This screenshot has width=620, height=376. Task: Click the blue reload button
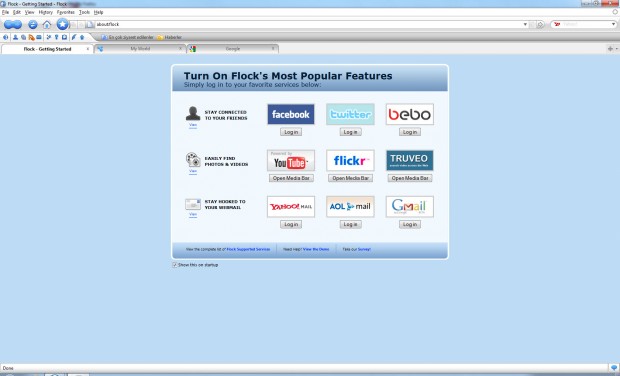pyautogui.click(x=33, y=25)
